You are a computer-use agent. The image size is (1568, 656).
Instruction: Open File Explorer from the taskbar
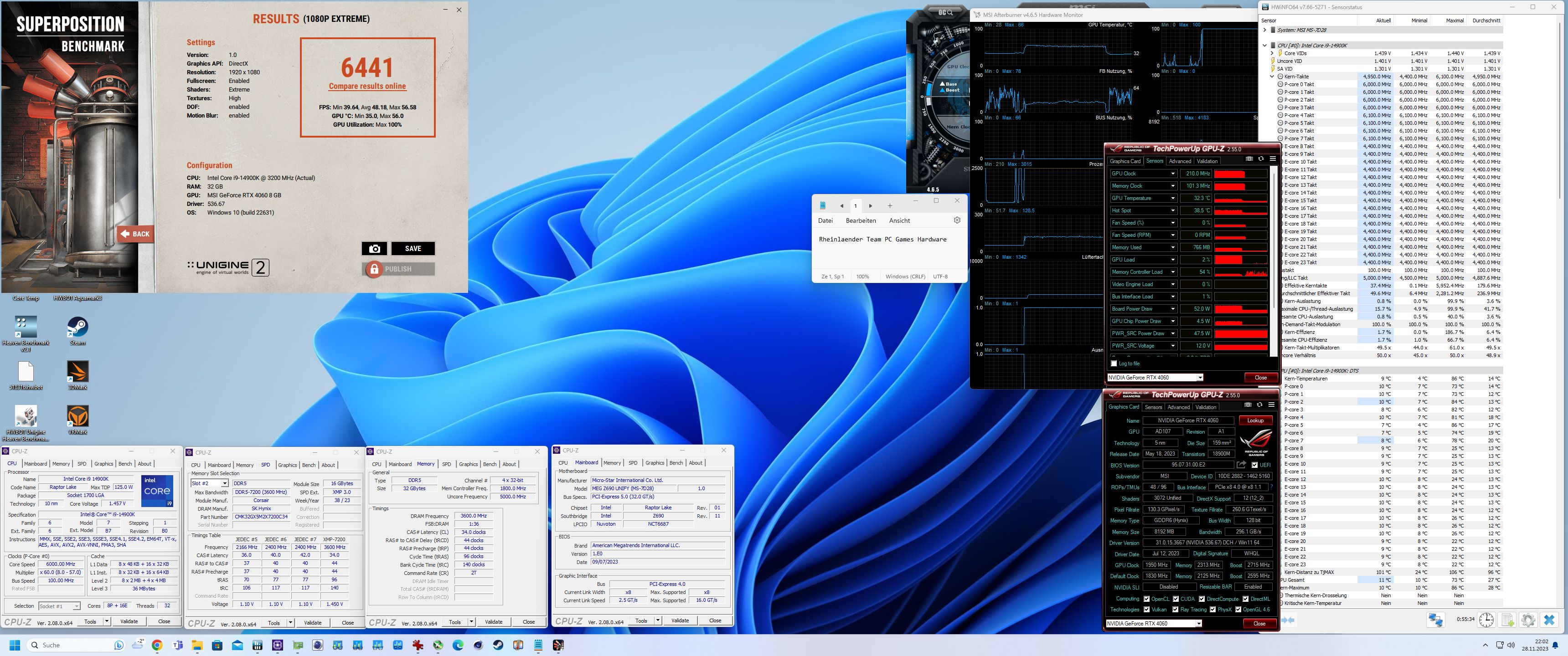tap(197, 645)
